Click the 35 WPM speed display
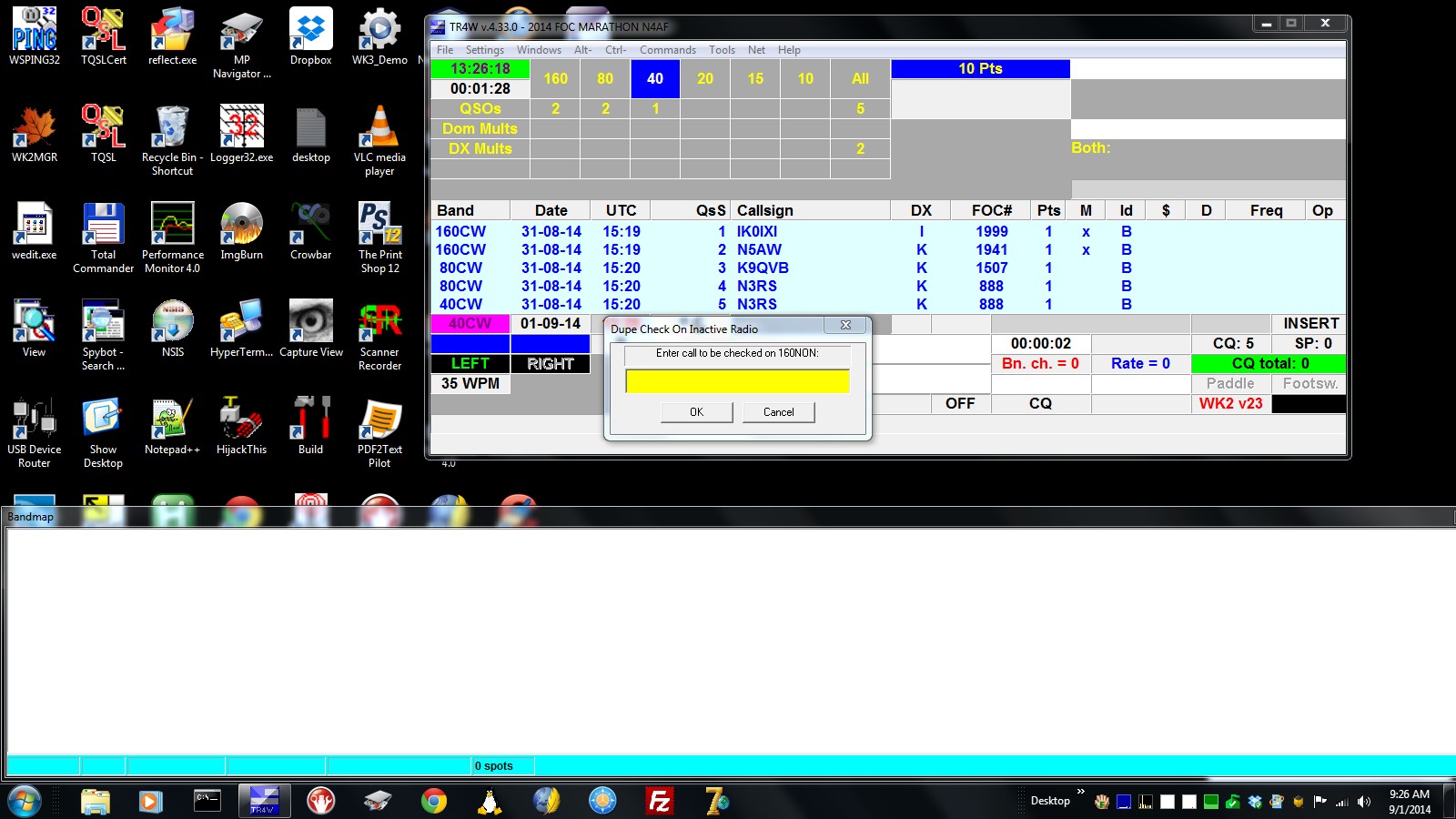1456x819 pixels. tap(470, 383)
